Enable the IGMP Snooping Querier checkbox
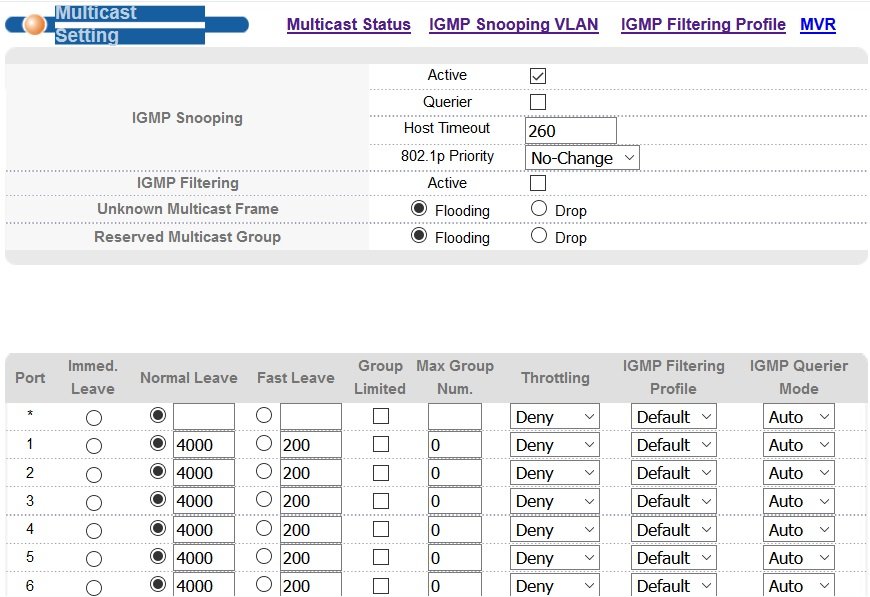 pyautogui.click(x=538, y=102)
